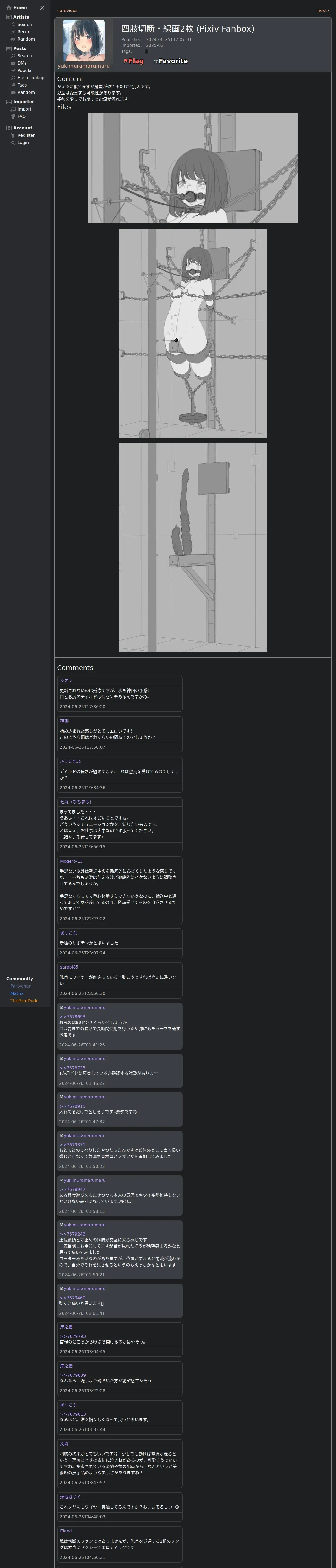Image resolution: width=336 pixels, height=1568 pixels.
Task: Open the FAQ page in sidebar
Action: (x=18, y=116)
